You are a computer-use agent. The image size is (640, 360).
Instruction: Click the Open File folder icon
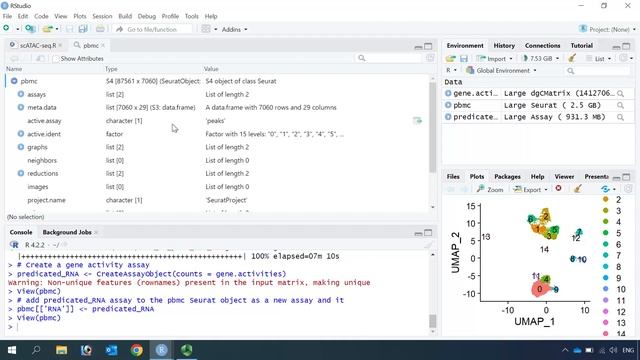tap(48, 29)
